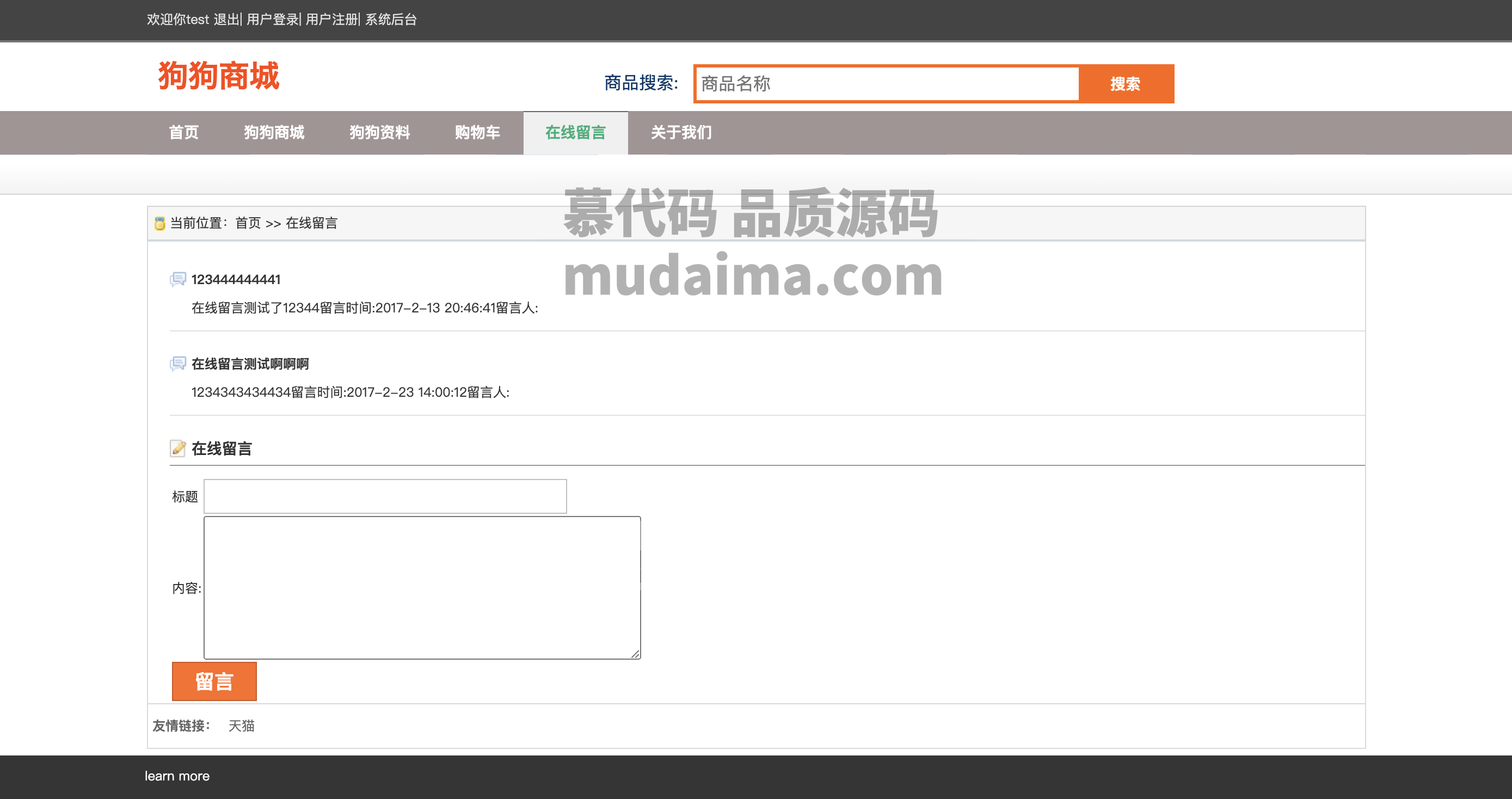Click the message text dated 2017-2-13 20:46:41
The height and width of the screenshot is (799, 1512).
[x=365, y=308]
